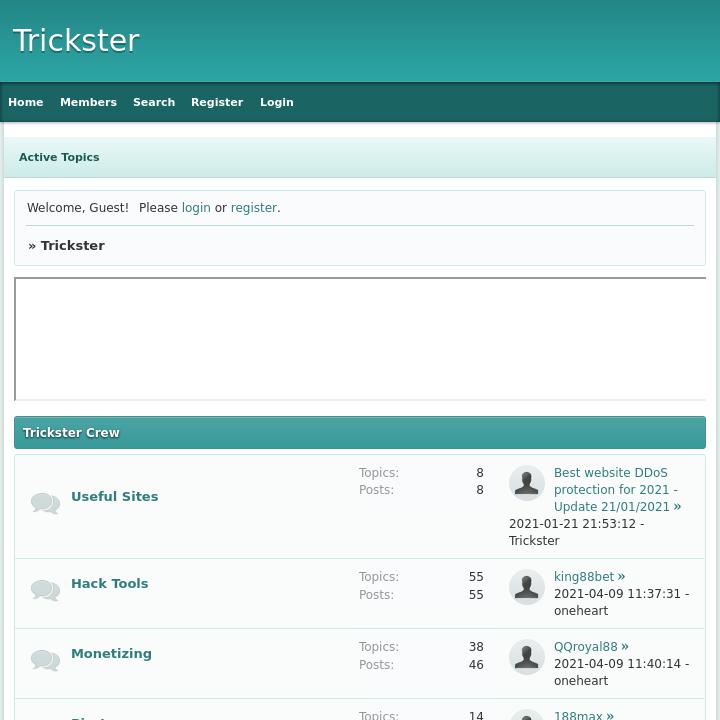
Task: Click the Trickster site title header
Action: click(76, 41)
